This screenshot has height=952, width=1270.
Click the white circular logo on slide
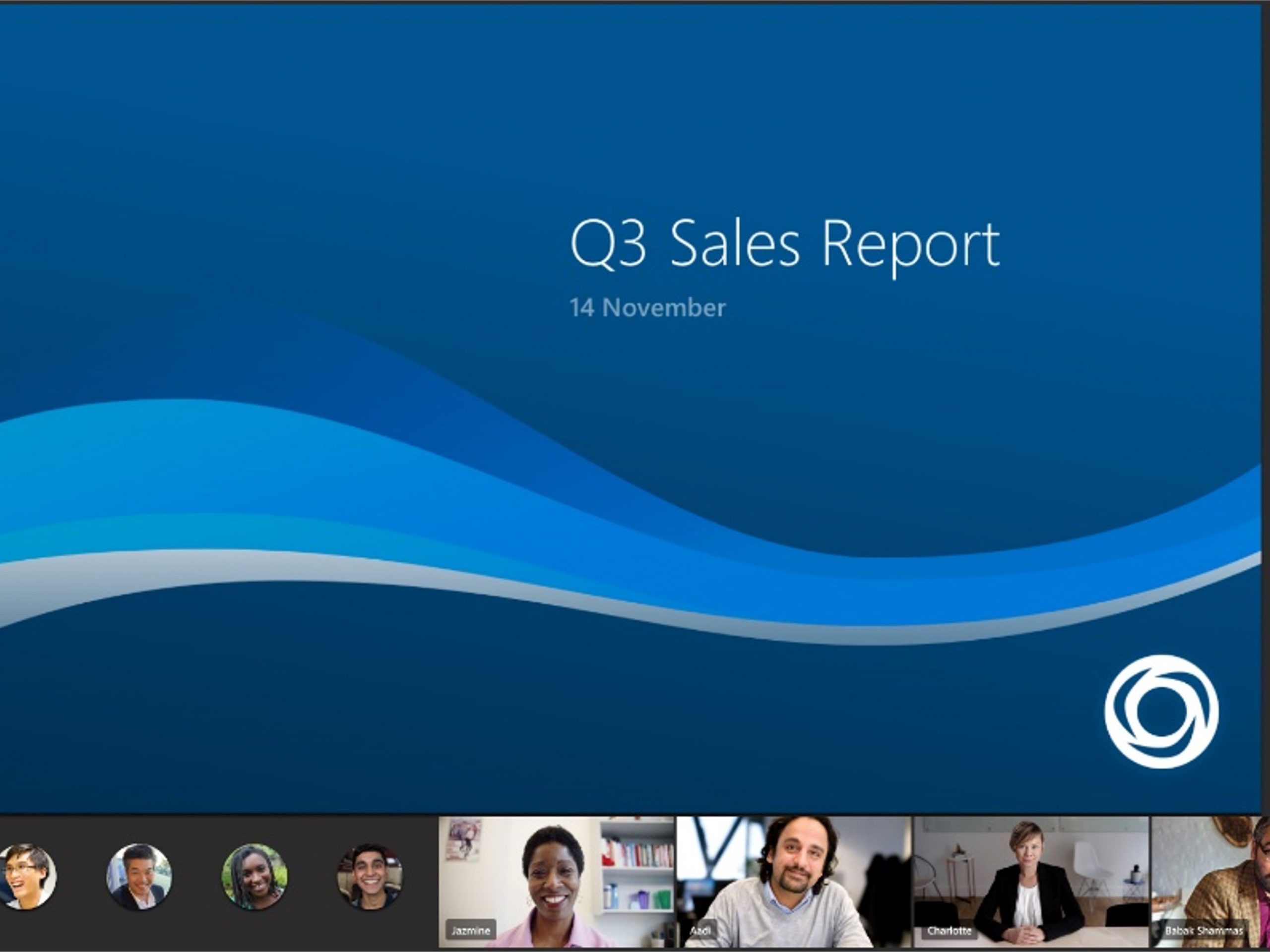click(1161, 711)
